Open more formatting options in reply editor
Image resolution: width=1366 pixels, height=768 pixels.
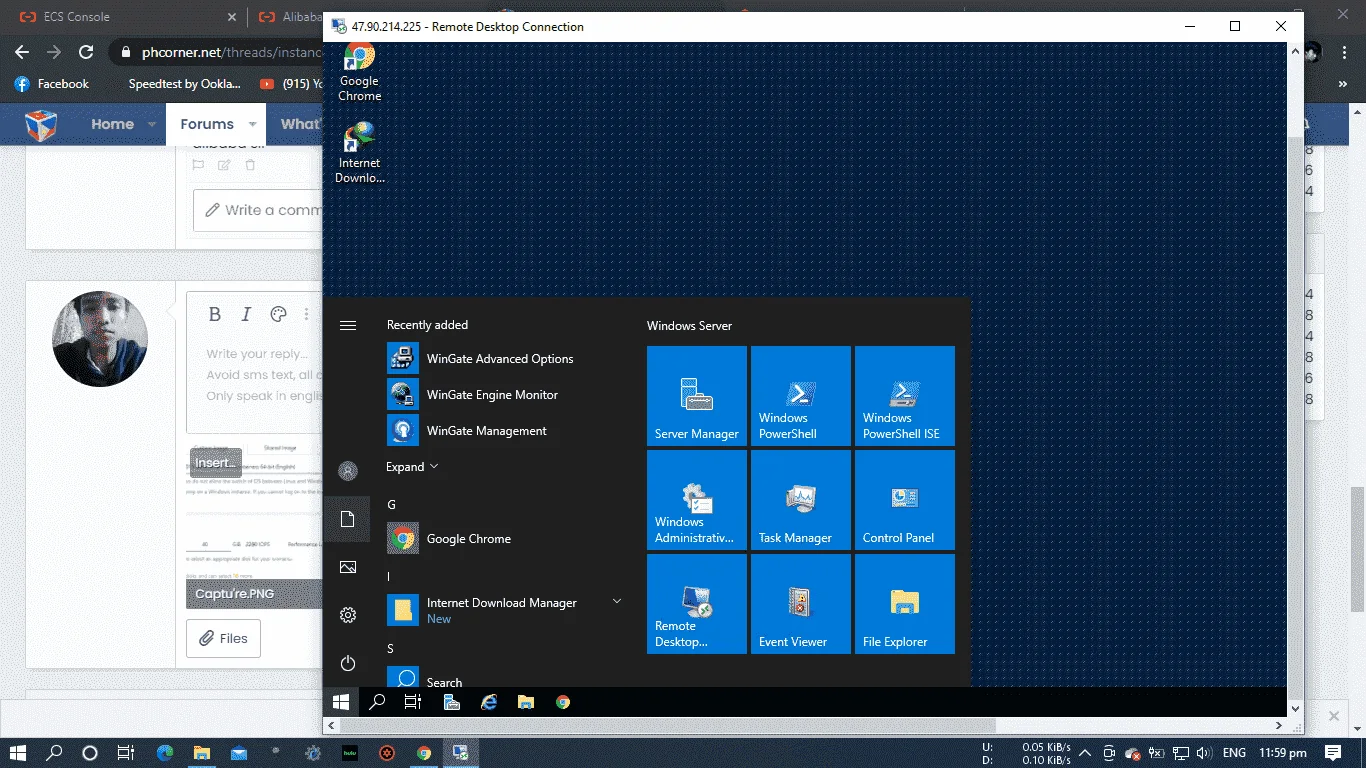tap(307, 314)
